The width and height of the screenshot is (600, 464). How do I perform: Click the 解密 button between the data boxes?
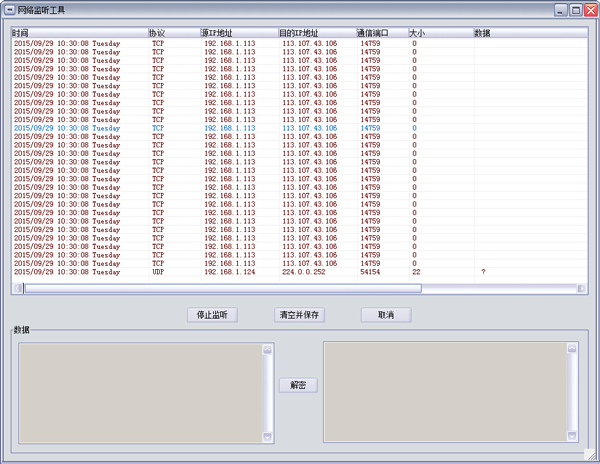298,385
